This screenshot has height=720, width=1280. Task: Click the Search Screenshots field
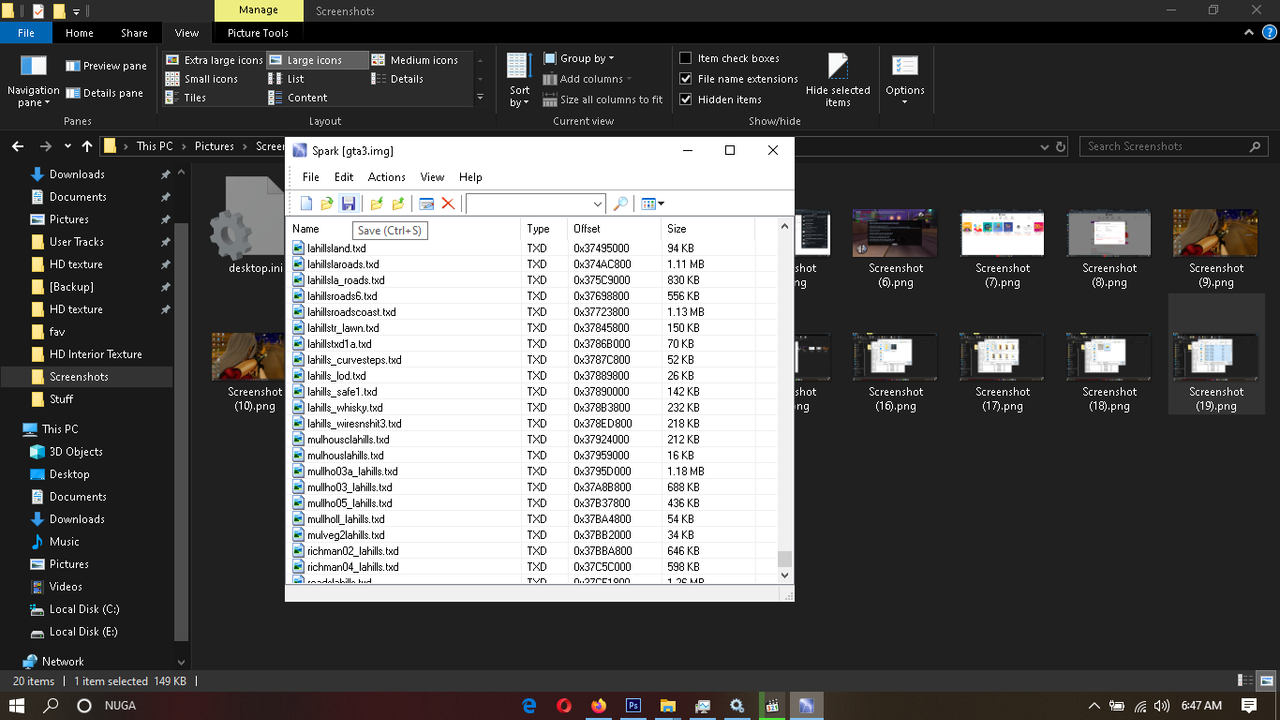click(x=1175, y=146)
